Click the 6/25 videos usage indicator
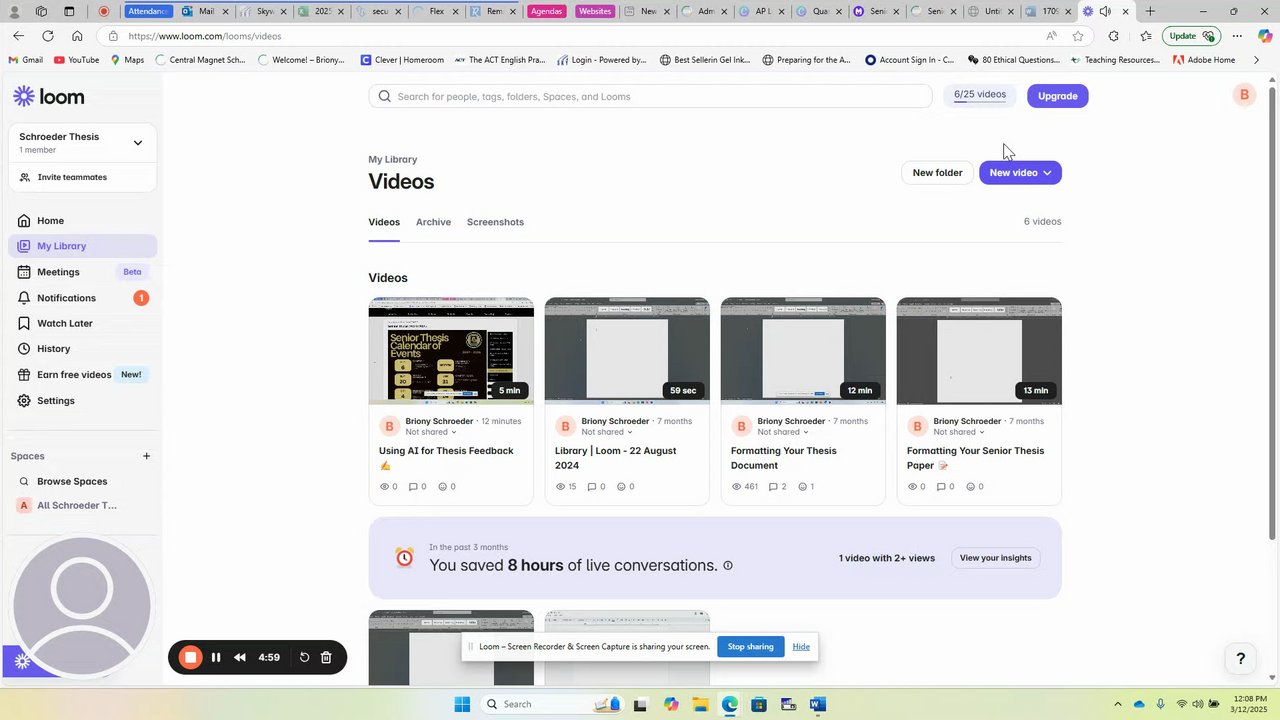1280x720 pixels. 980,95
